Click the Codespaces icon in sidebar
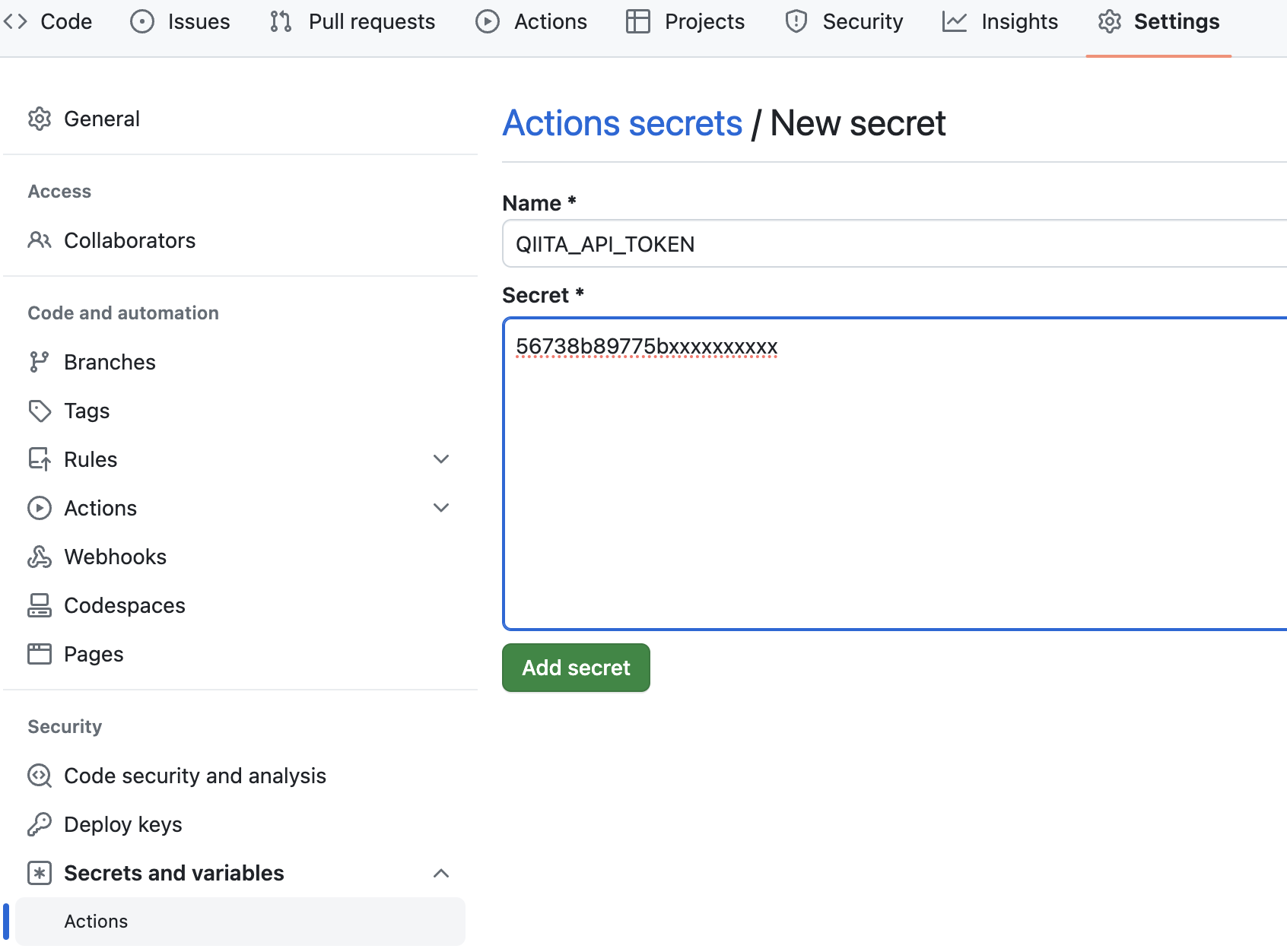This screenshot has width=1287, height=952. coord(40,605)
